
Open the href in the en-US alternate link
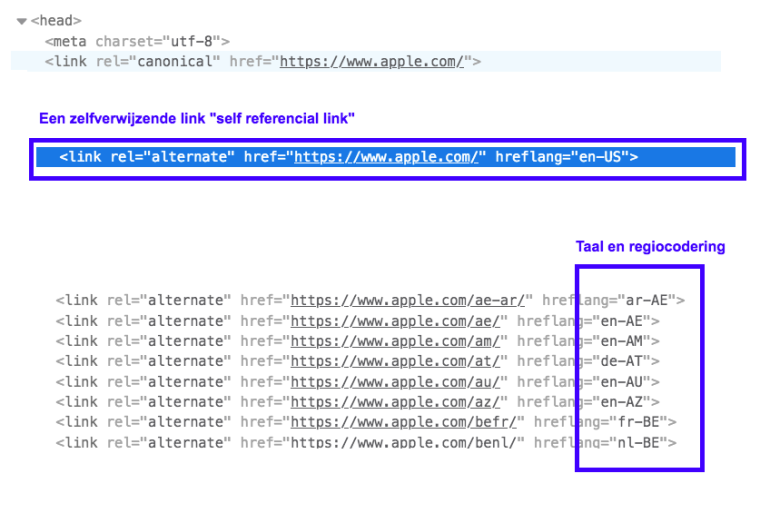tap(386, 157)
